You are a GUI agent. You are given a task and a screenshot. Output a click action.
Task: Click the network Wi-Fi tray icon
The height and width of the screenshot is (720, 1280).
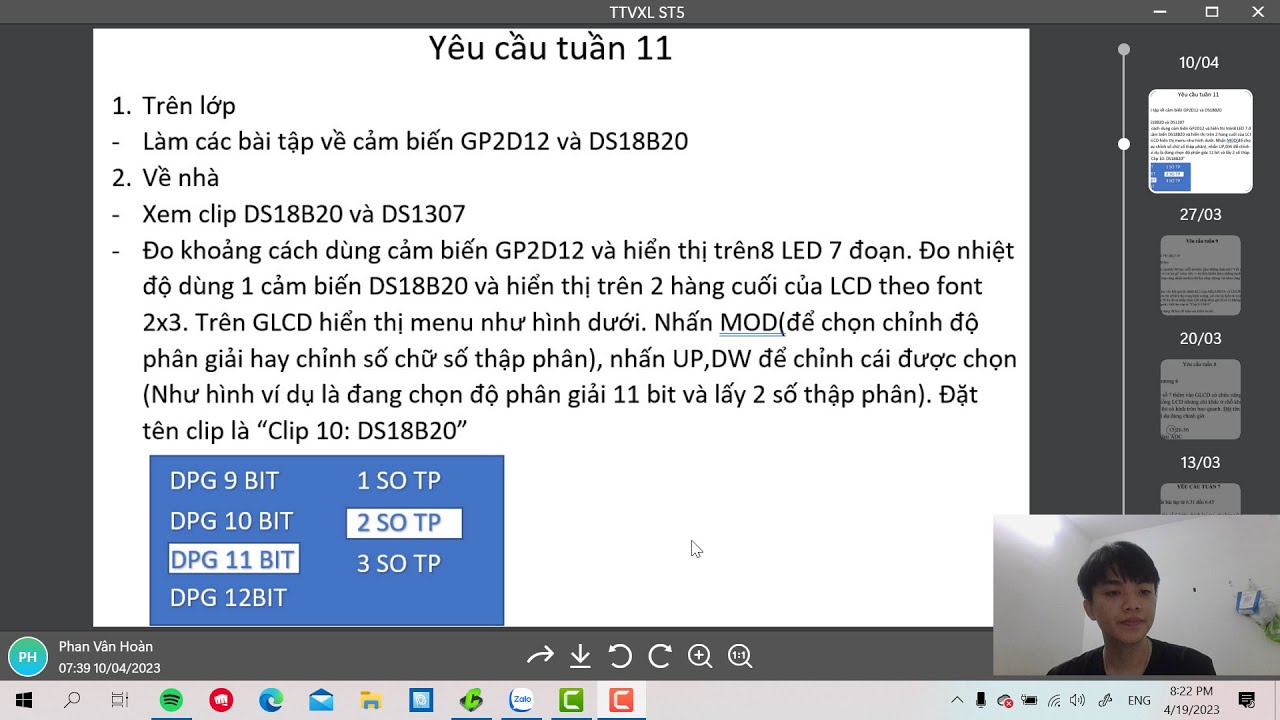[1054, 700]
